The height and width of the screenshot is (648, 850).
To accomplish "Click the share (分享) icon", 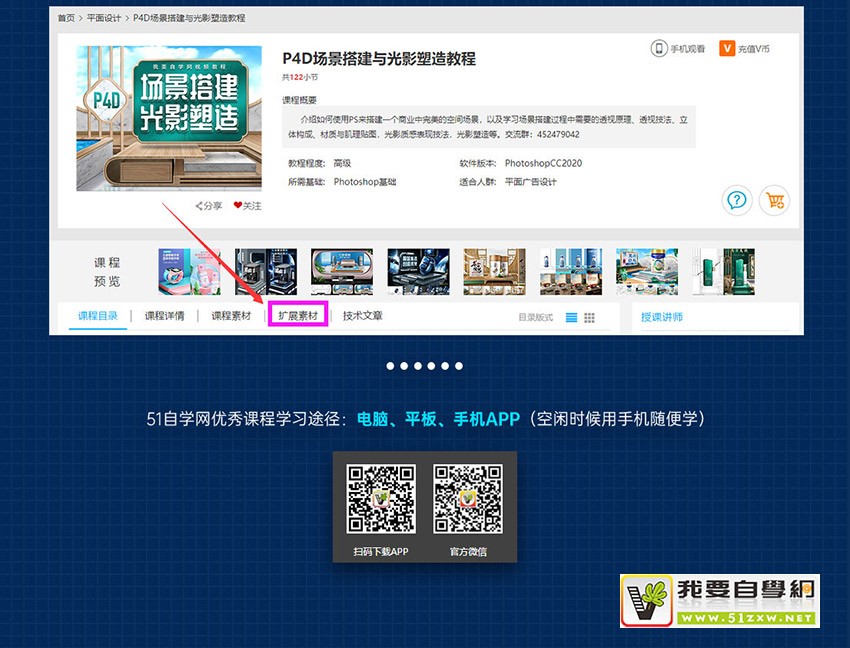I will click(x=199, y=206).
